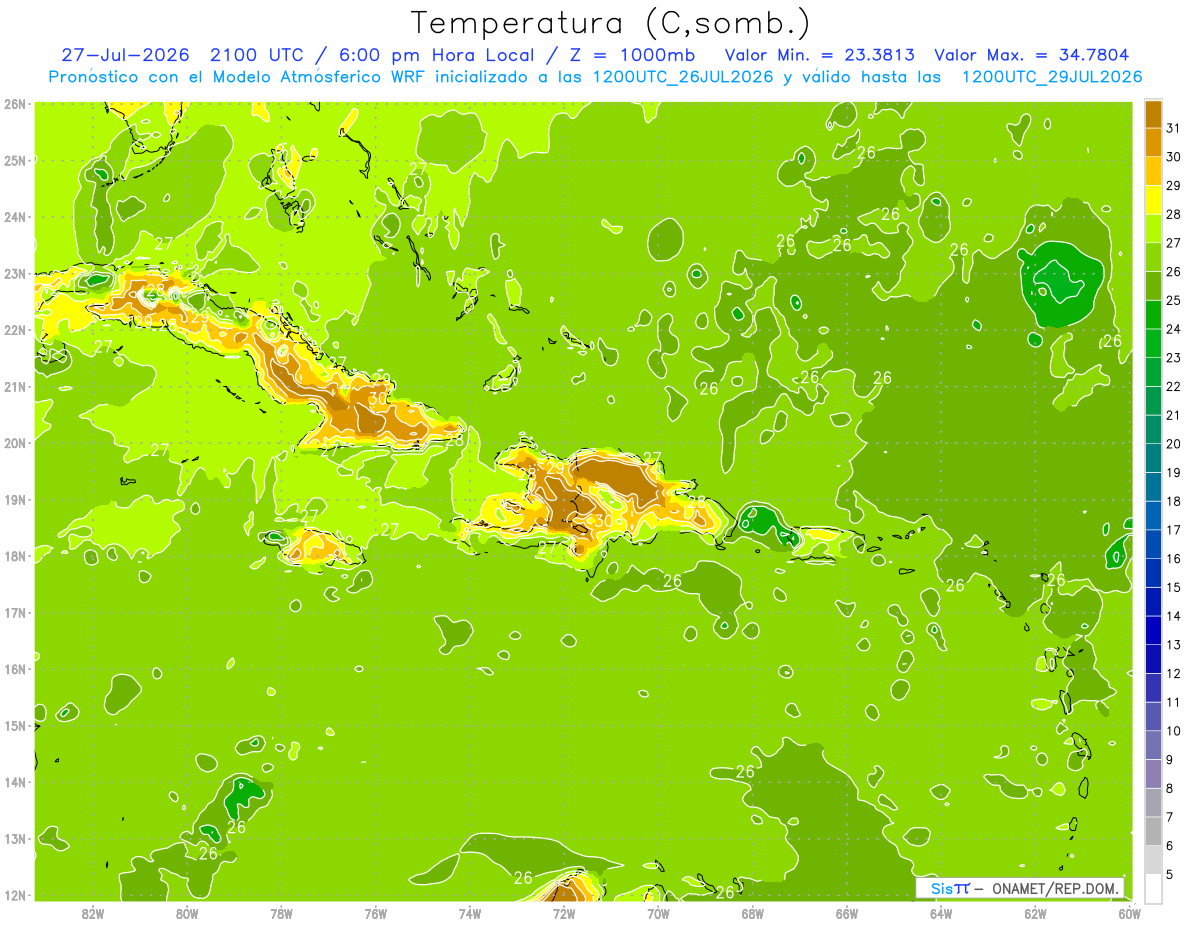
Task: Click the "82W" longitude axis label
Action: click(x=93, y=913)
